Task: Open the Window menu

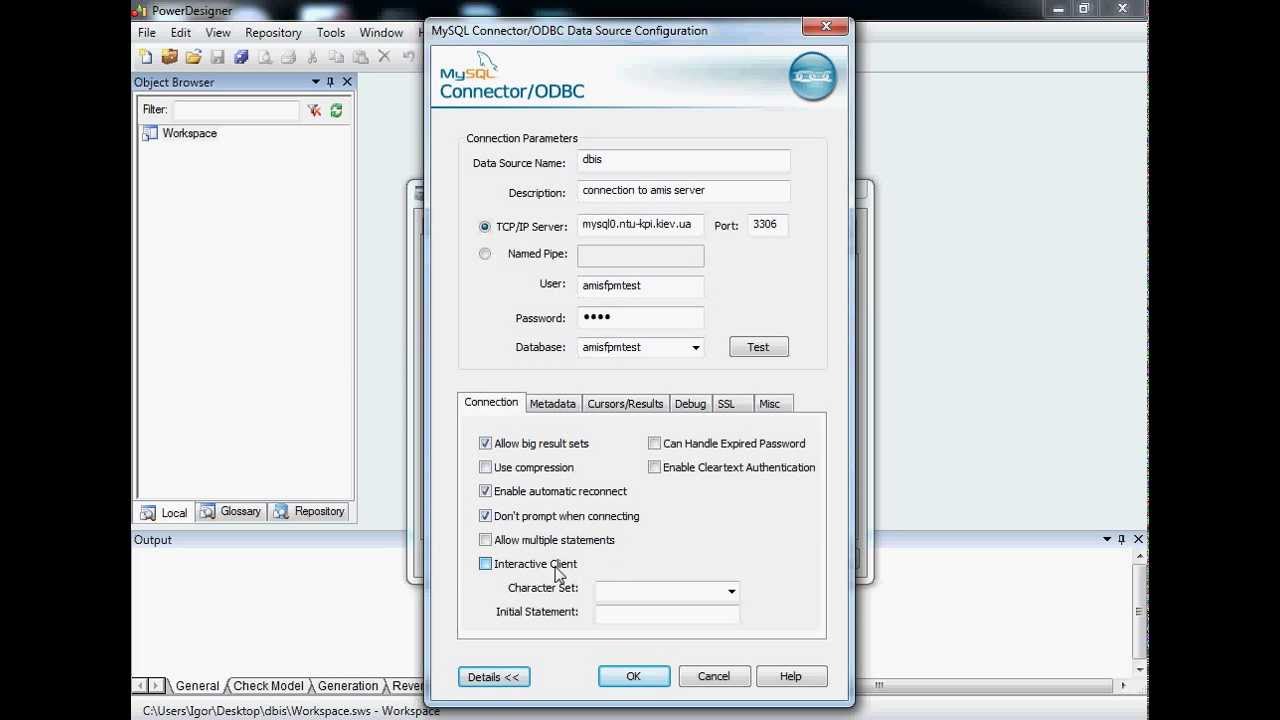Action: [x=381, y=33]
